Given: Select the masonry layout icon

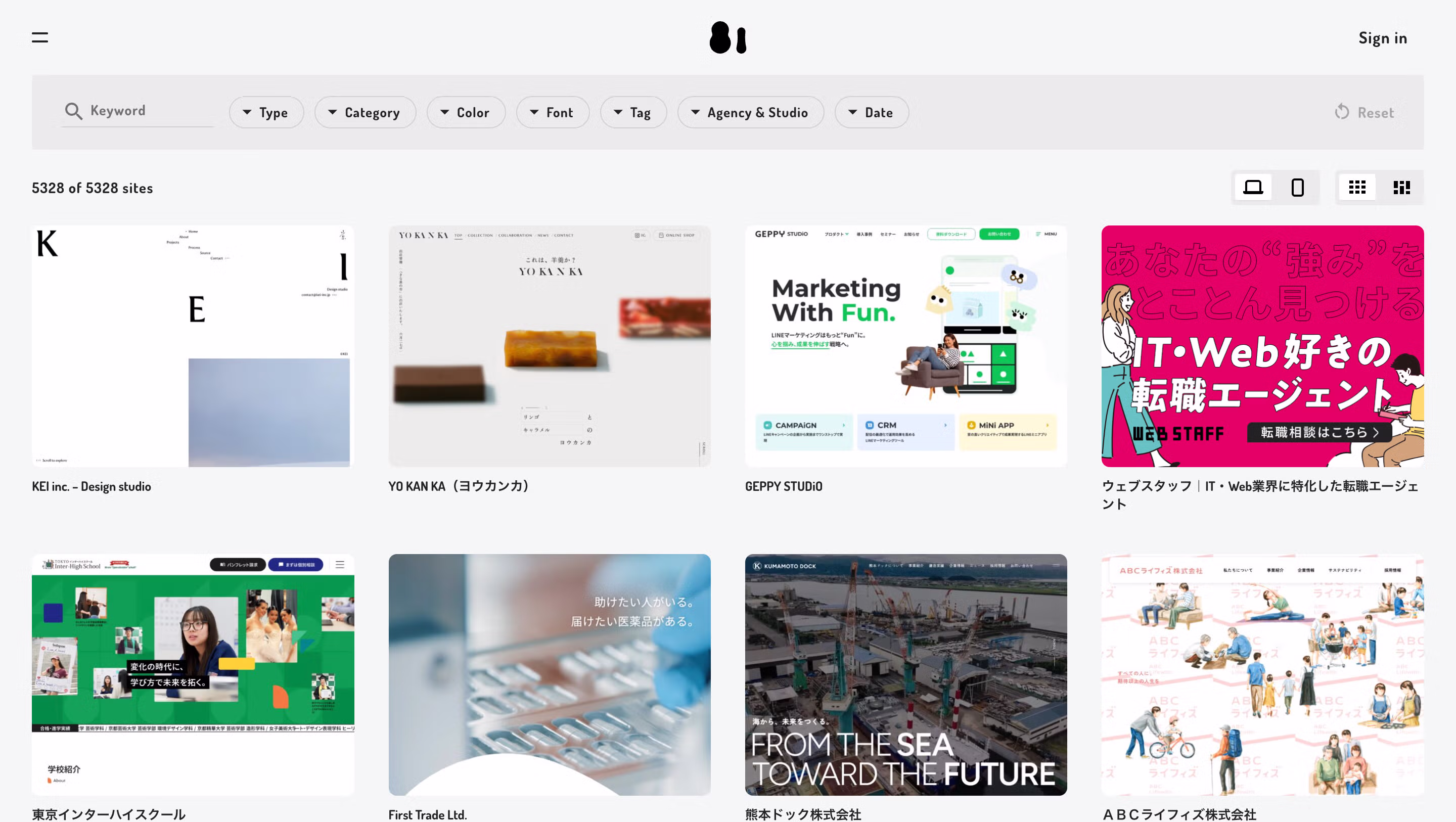Looking at the screenshot, I should pyautogui.click(x=1401, y=187).
